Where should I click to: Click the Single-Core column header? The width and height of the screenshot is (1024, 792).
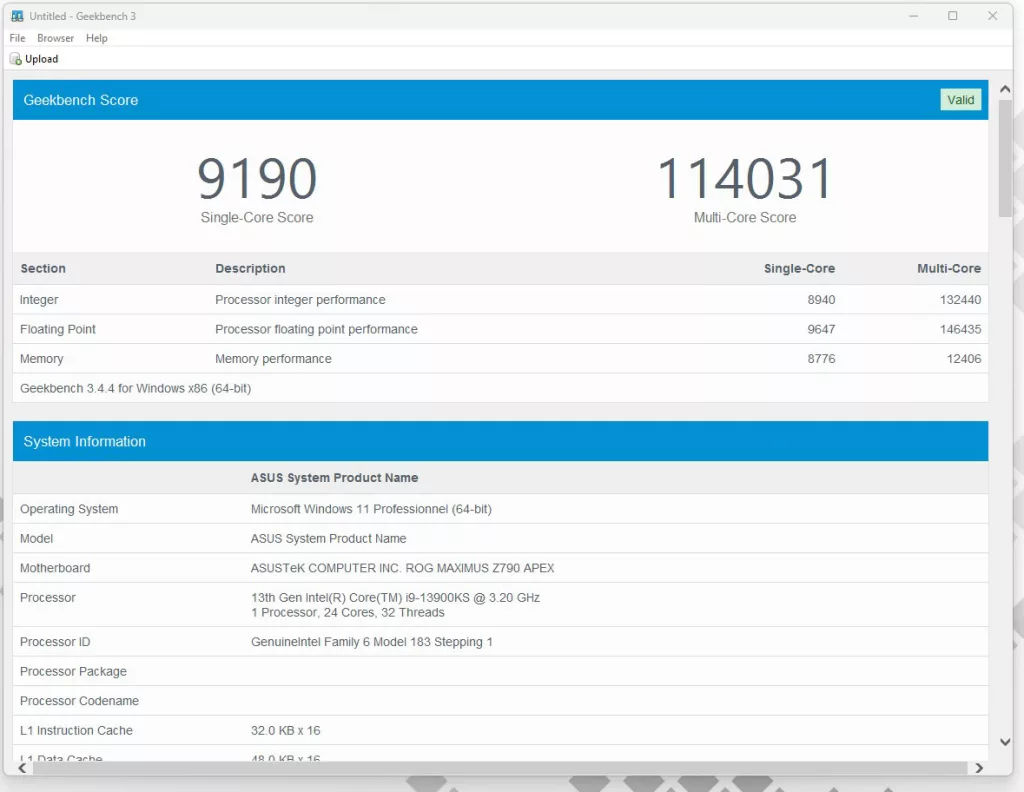coord(799,268)
